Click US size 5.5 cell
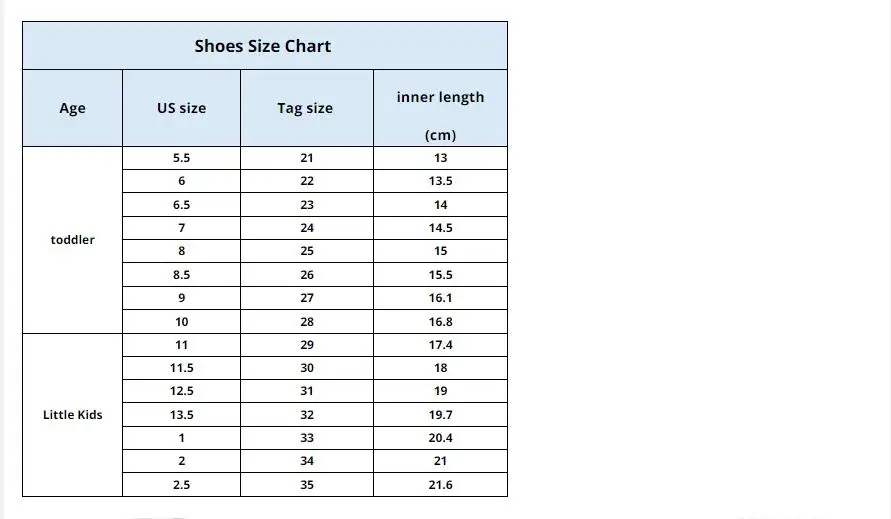Image resolution: width=891 pixels, height=519 pixels. point(181,158)
